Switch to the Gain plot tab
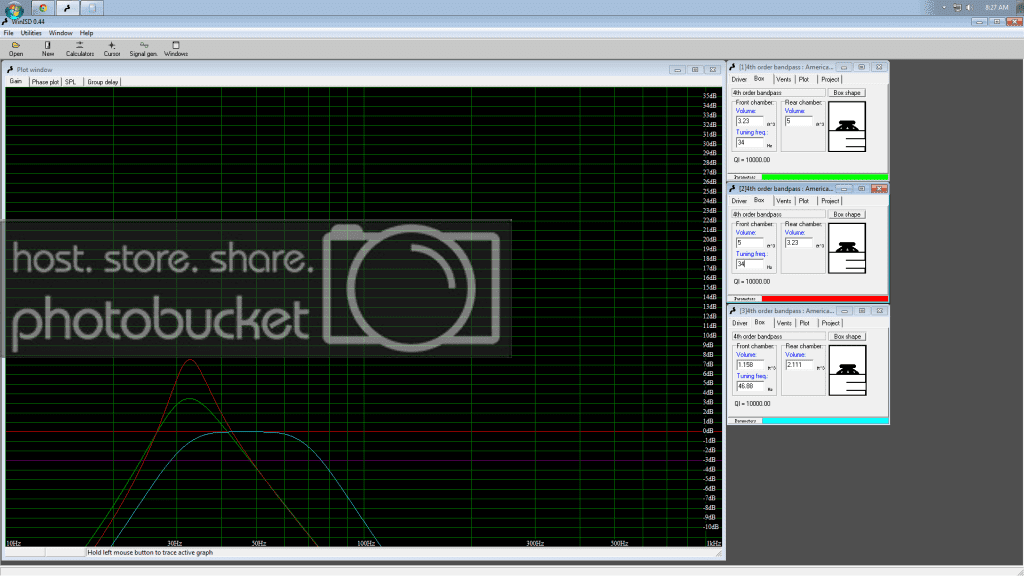The image size is (1024, 576). pos(16,82)
